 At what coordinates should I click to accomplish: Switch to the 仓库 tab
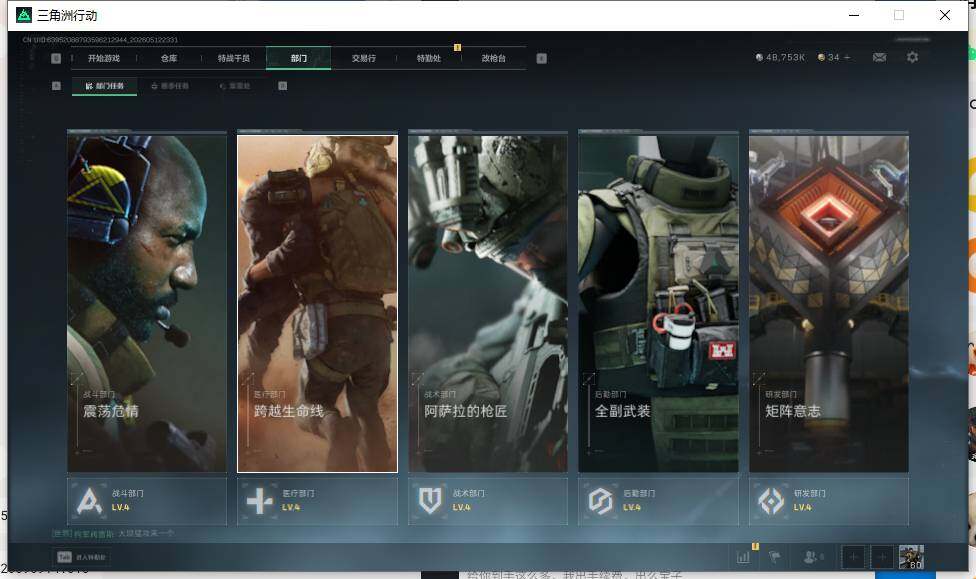(169, 59)
